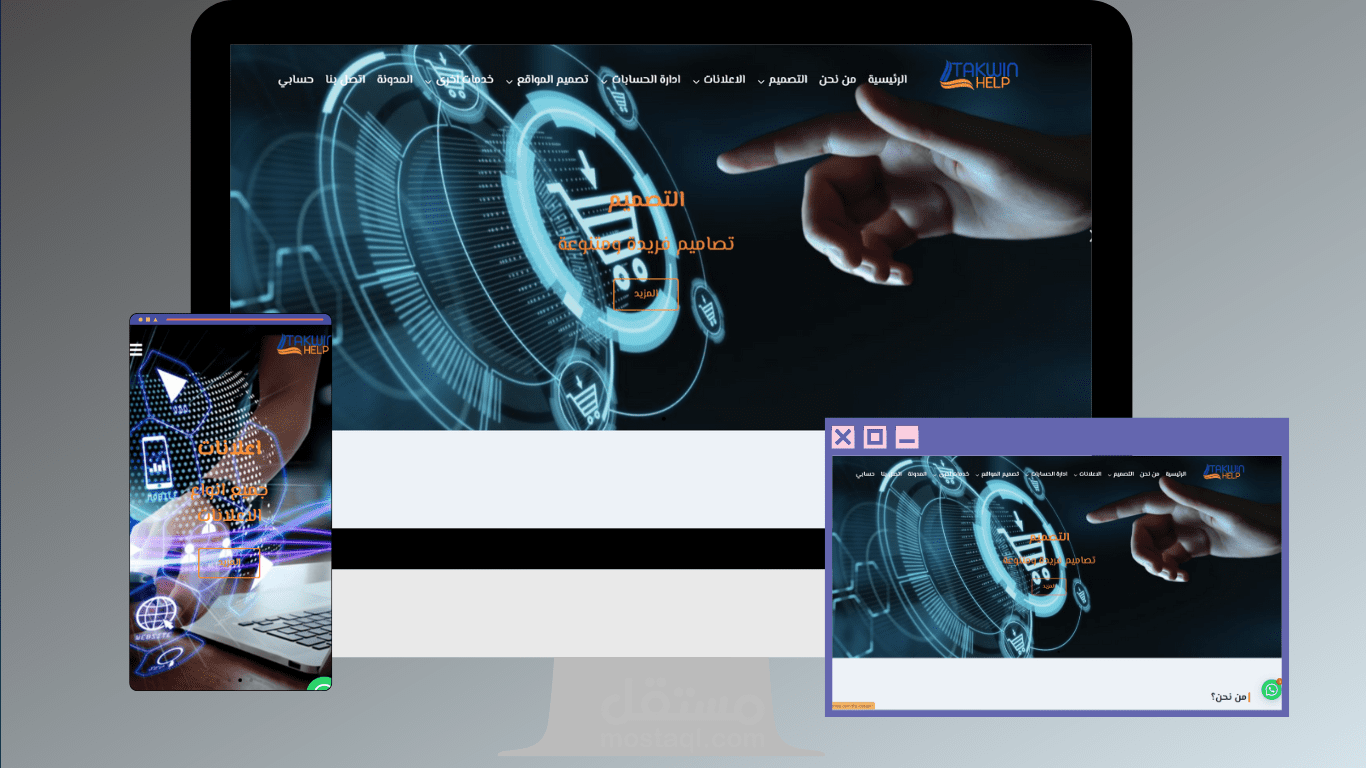This screenshot has height=768, width=1366.
Task: Select التصميم menu item on the monitor
Action: 788,79
